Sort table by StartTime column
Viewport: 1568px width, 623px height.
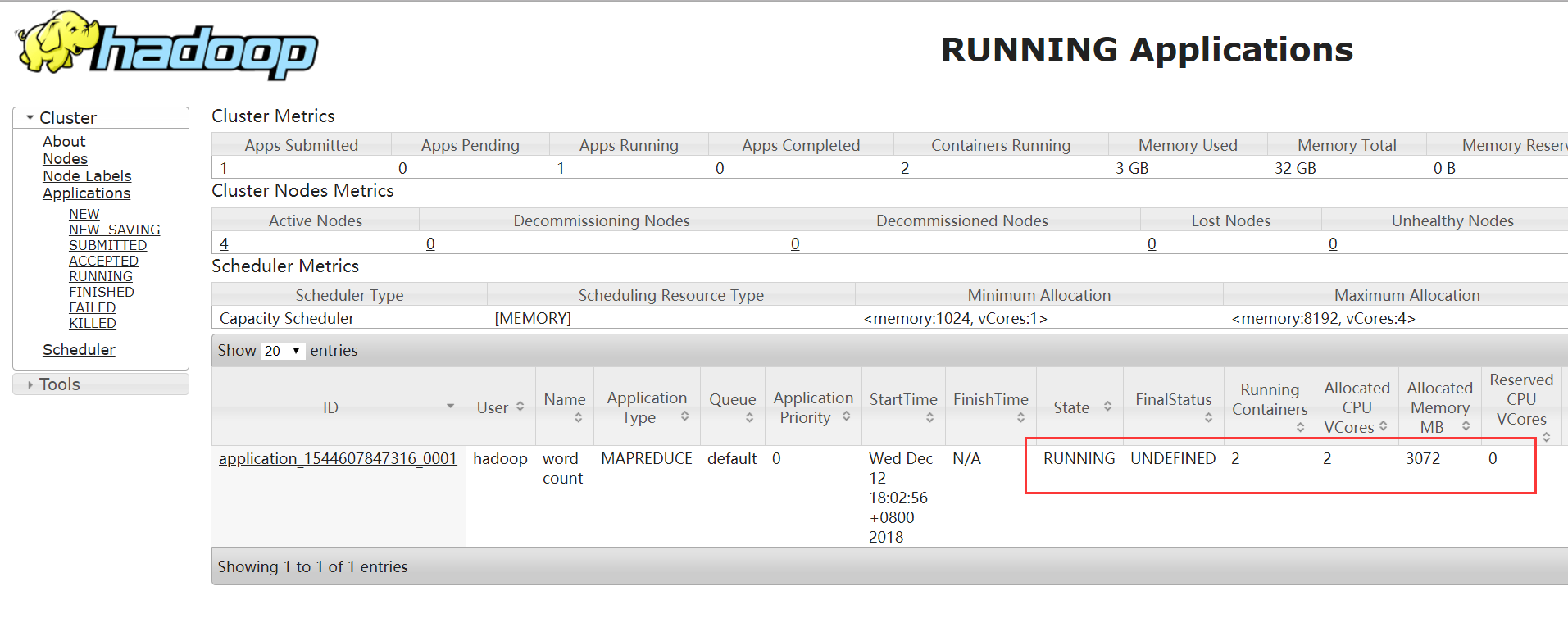coord(903,407)
